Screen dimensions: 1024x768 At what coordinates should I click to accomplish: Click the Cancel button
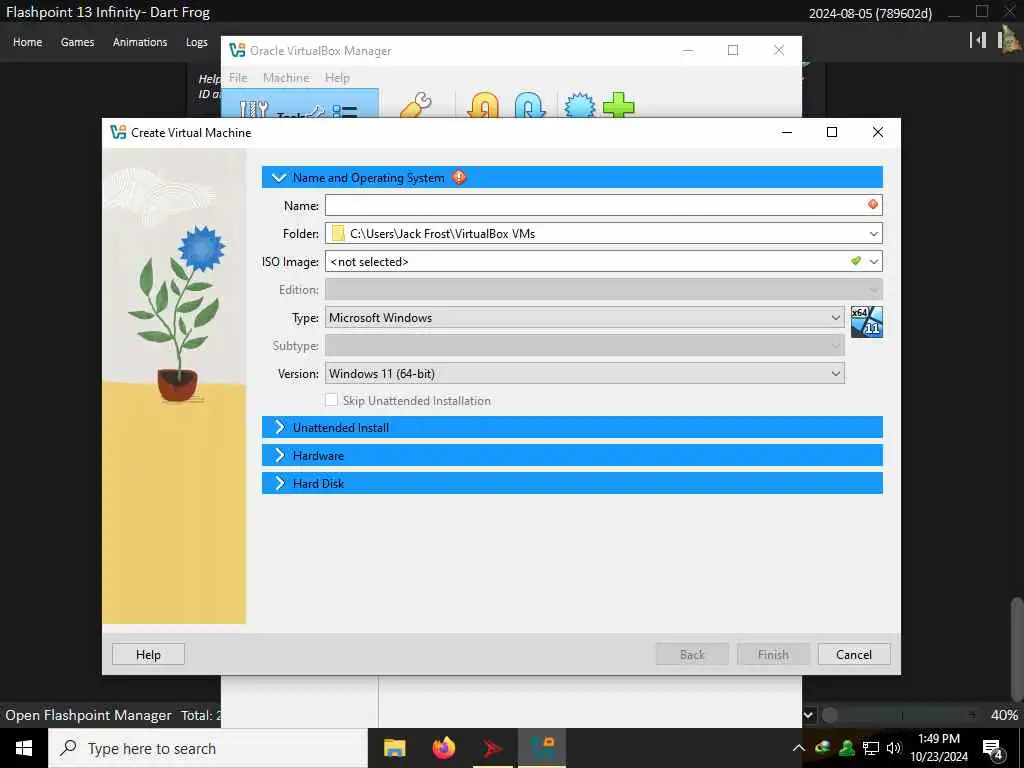(x=854, y=654)
